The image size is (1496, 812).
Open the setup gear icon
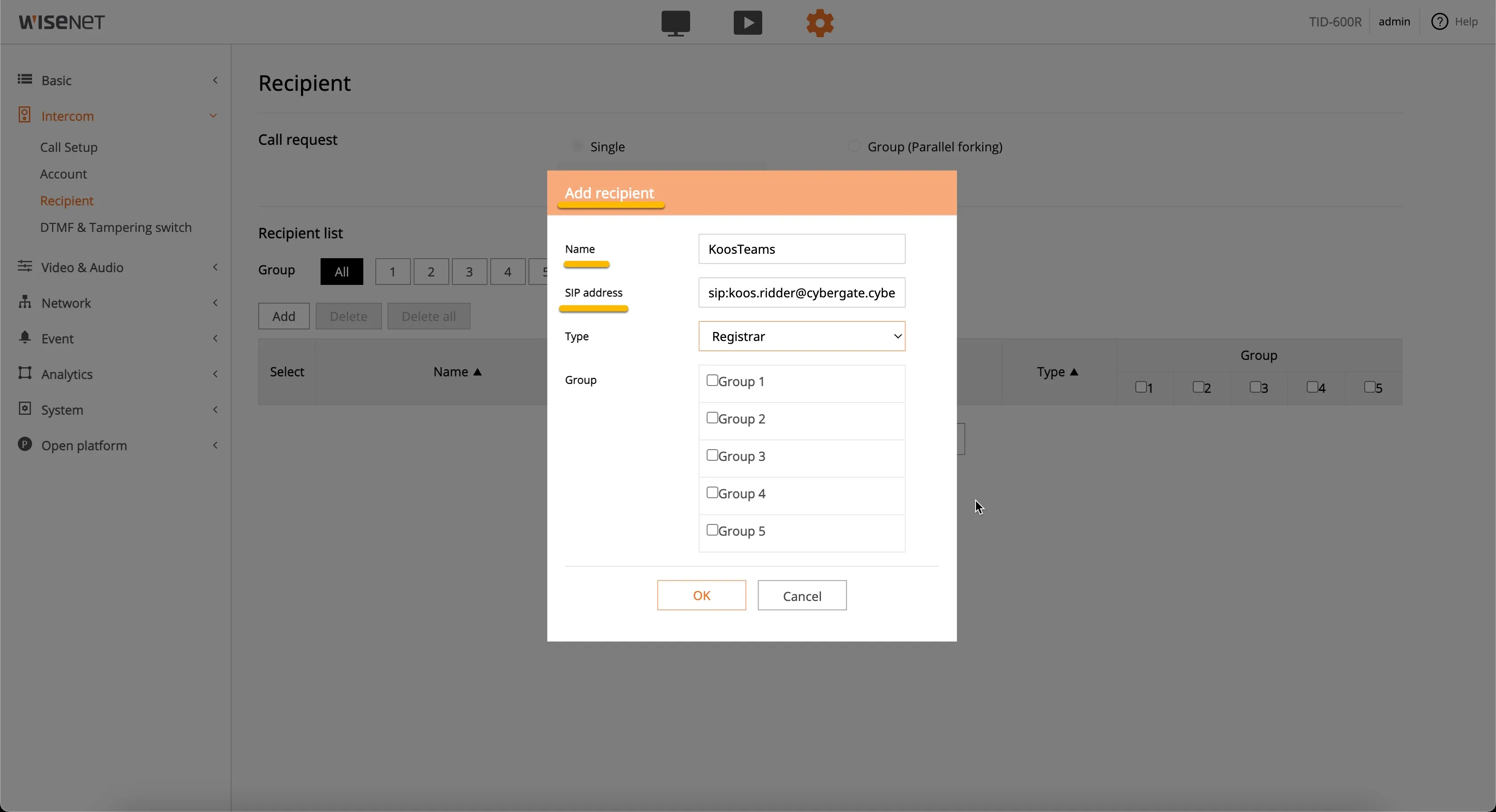pos(820,23)
